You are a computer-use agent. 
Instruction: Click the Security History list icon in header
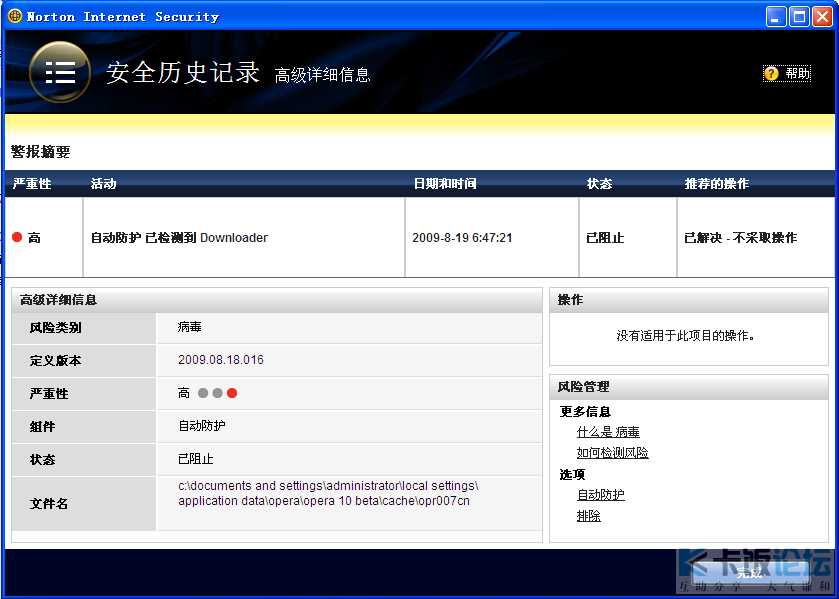click(59, 72)
